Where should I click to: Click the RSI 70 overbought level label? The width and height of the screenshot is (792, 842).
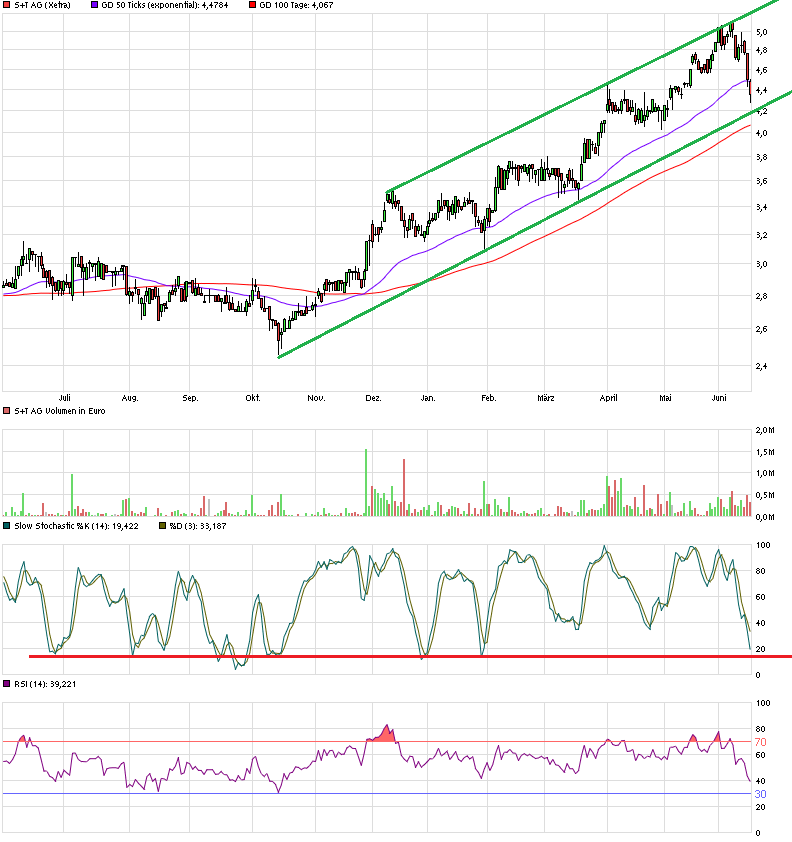point(760,742)
